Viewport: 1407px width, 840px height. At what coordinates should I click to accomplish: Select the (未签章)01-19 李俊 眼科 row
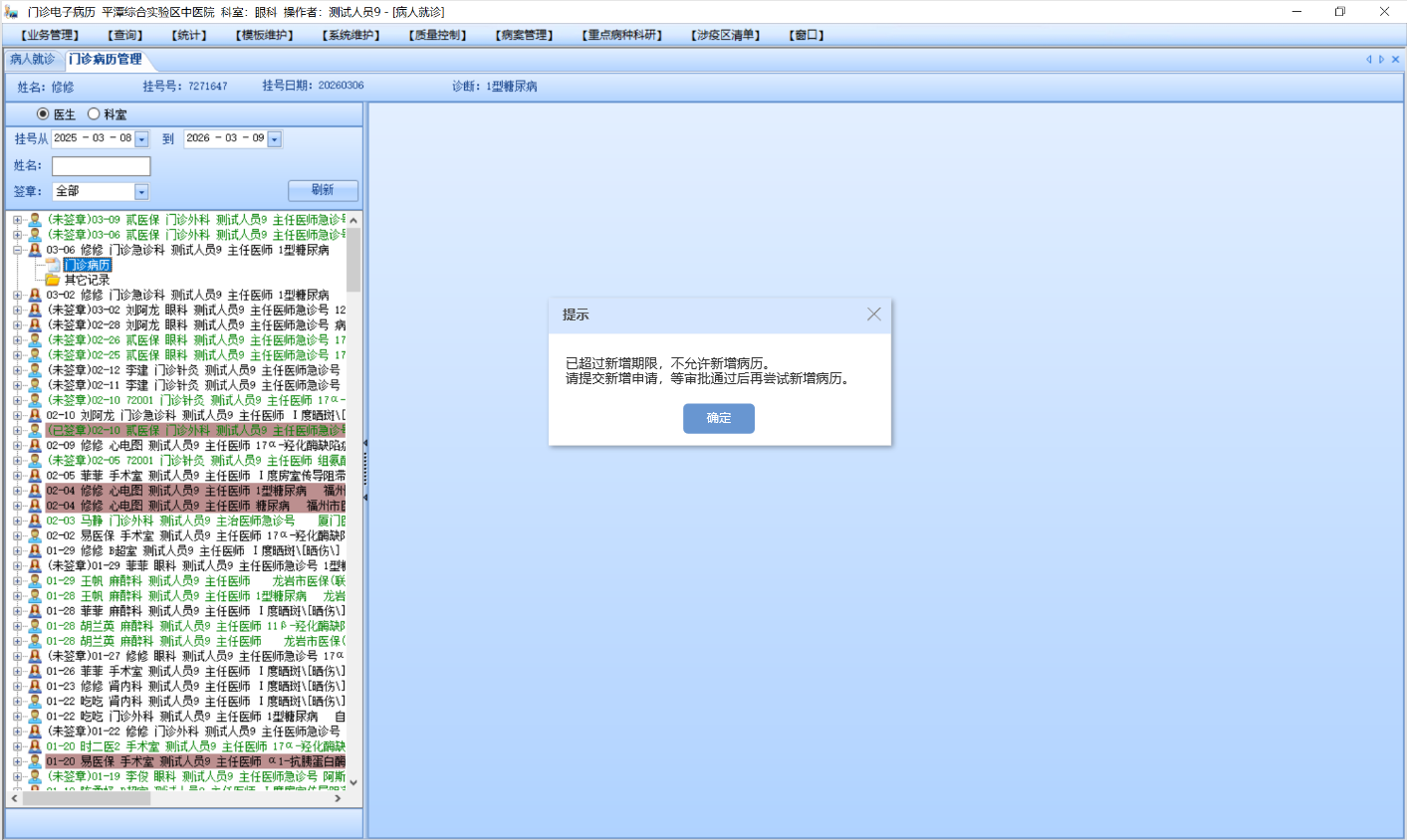(196, 776)
